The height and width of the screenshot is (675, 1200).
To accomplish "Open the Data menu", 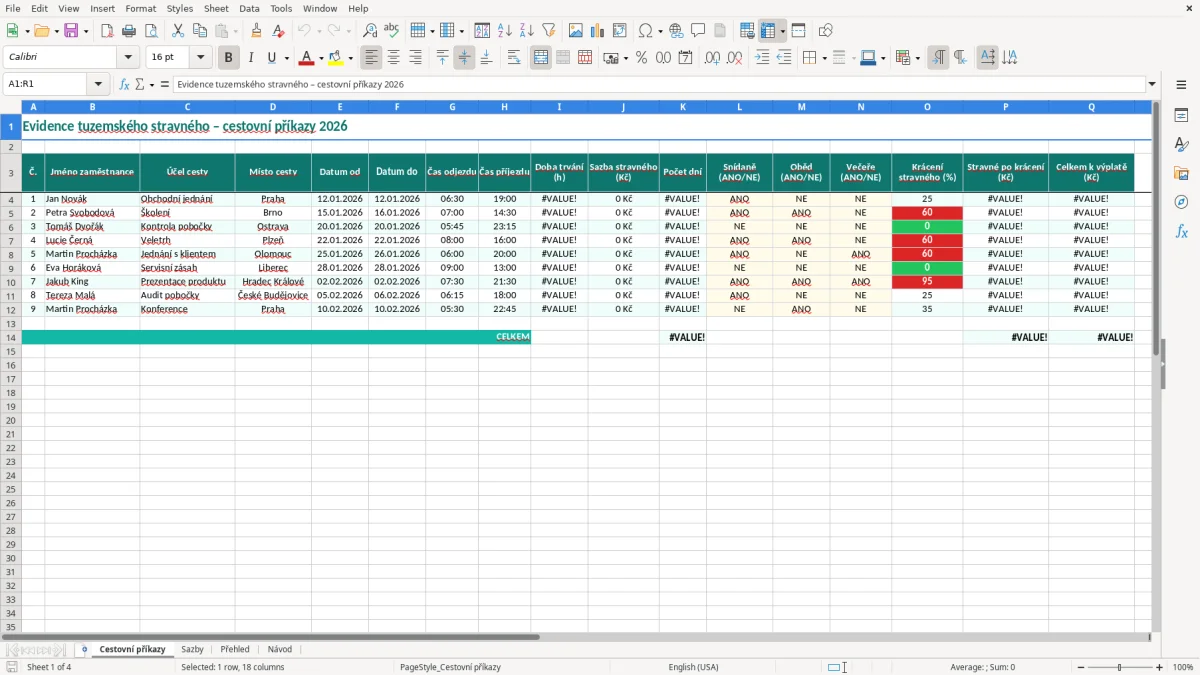I will click(x=249, y=8).
